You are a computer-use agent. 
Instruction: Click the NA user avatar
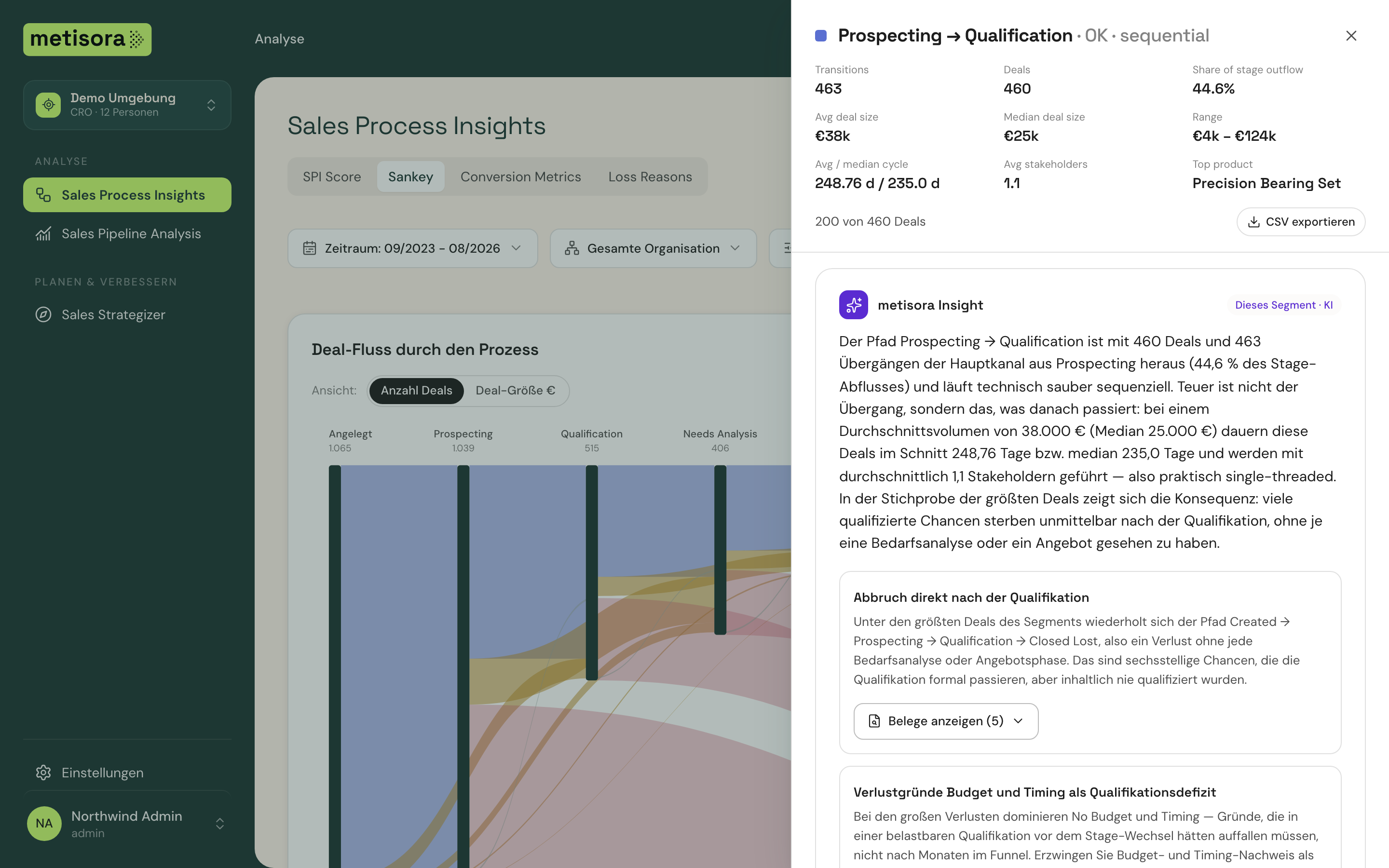pyautogui.click(x=44, y=823)
